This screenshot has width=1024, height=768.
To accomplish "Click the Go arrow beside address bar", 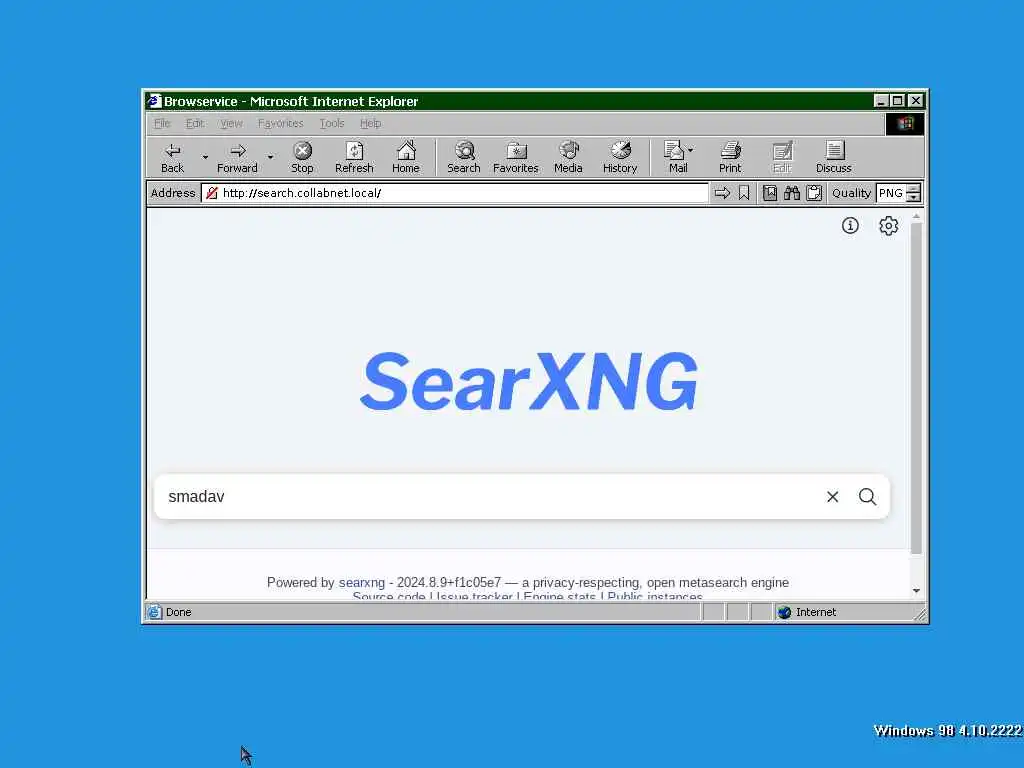I will coord(722,193).
